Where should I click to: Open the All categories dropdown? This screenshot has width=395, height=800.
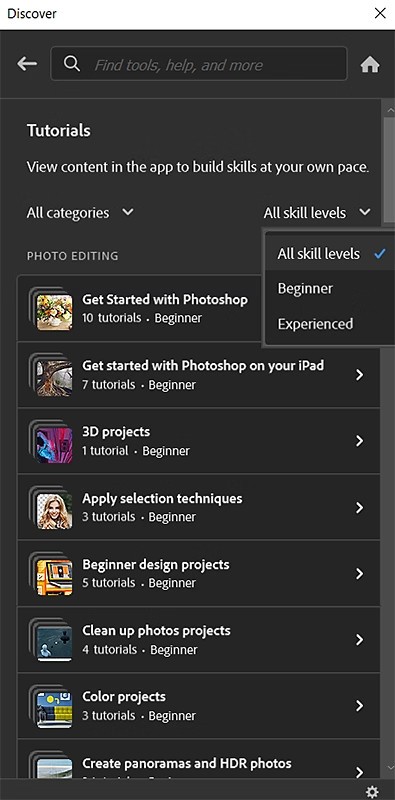(80, 213)
